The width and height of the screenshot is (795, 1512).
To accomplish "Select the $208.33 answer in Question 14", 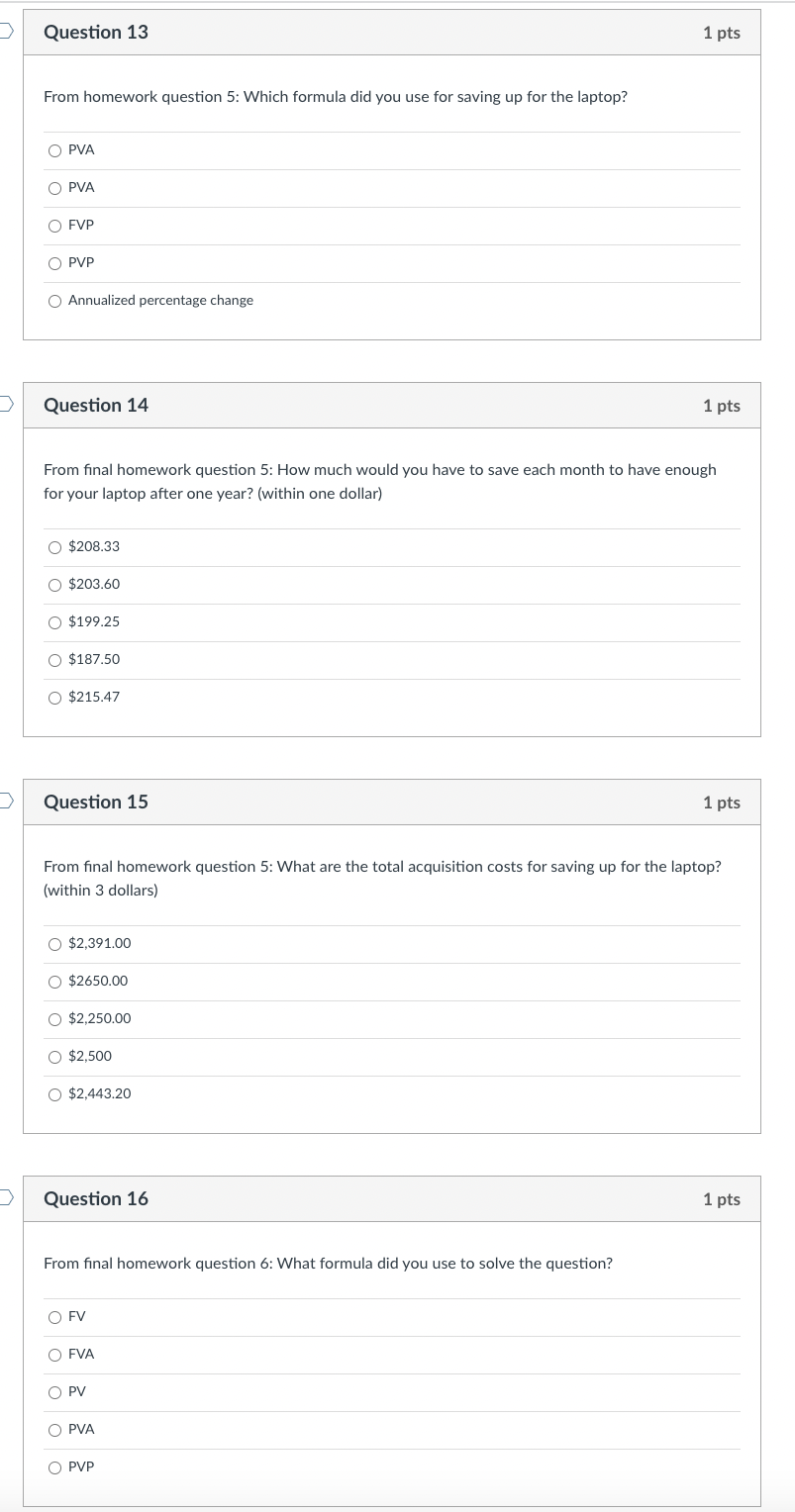I will point(54,546).
